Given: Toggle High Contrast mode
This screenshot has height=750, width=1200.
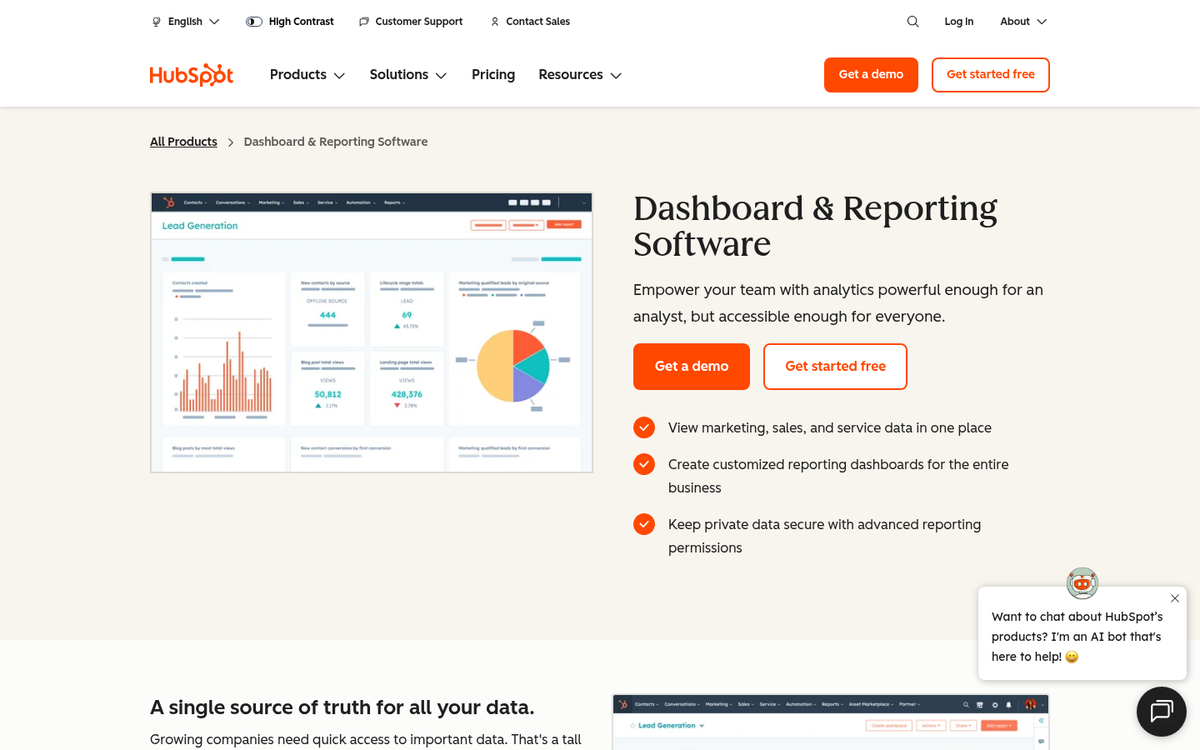Looking at the screenshot, I should tap(253, 21).
